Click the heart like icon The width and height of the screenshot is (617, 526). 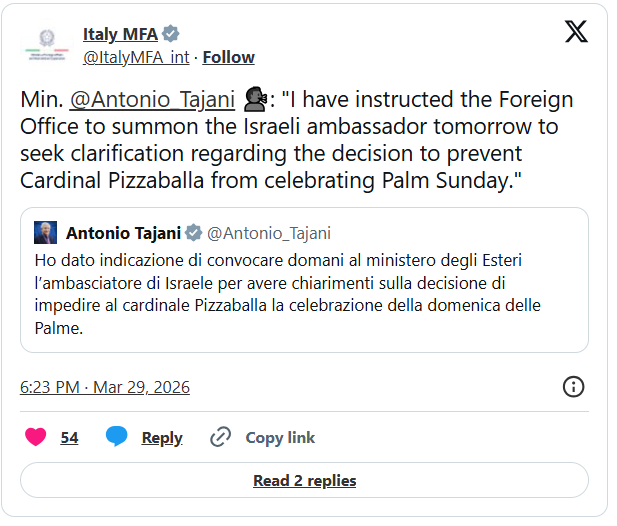(35, 437)
